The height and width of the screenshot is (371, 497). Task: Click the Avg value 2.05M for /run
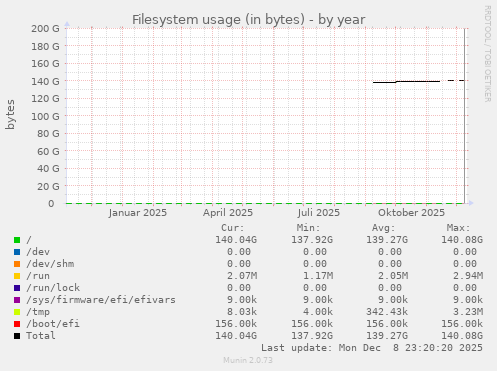coord(393,276)
